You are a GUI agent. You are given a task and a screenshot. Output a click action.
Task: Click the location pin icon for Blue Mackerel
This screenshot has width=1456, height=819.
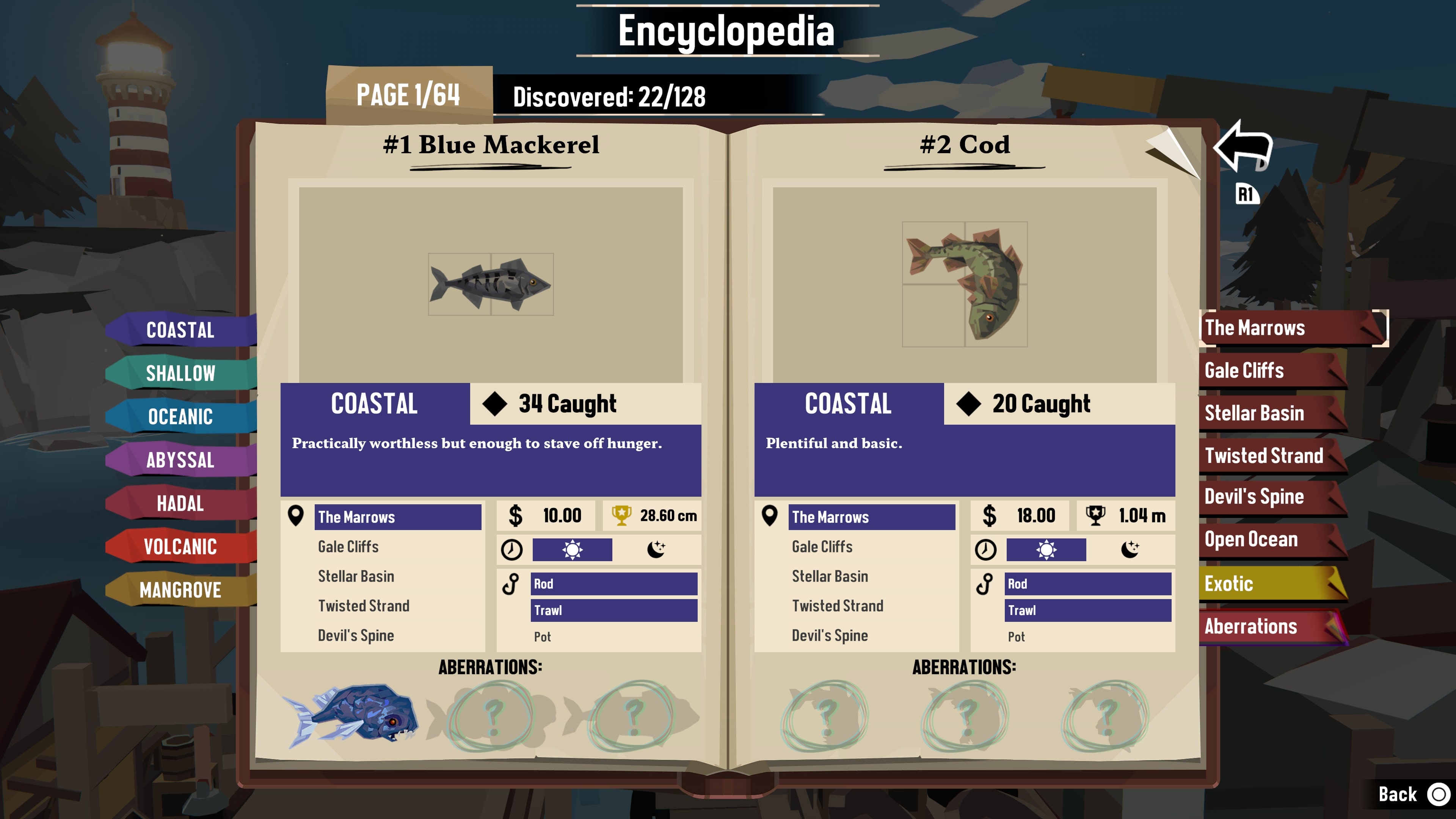point(297,516)
